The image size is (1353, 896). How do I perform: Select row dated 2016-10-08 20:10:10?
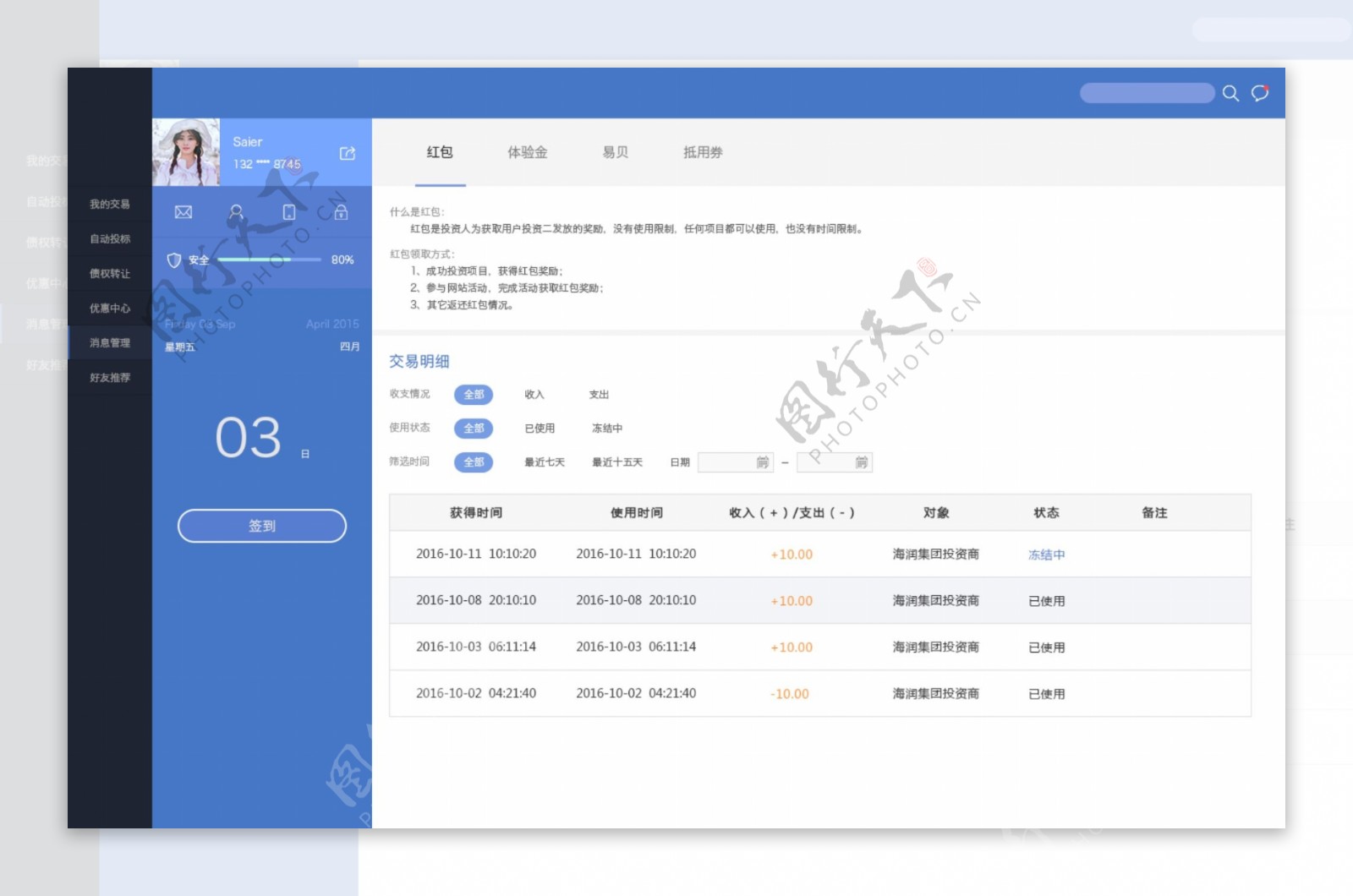coord(820,600)
